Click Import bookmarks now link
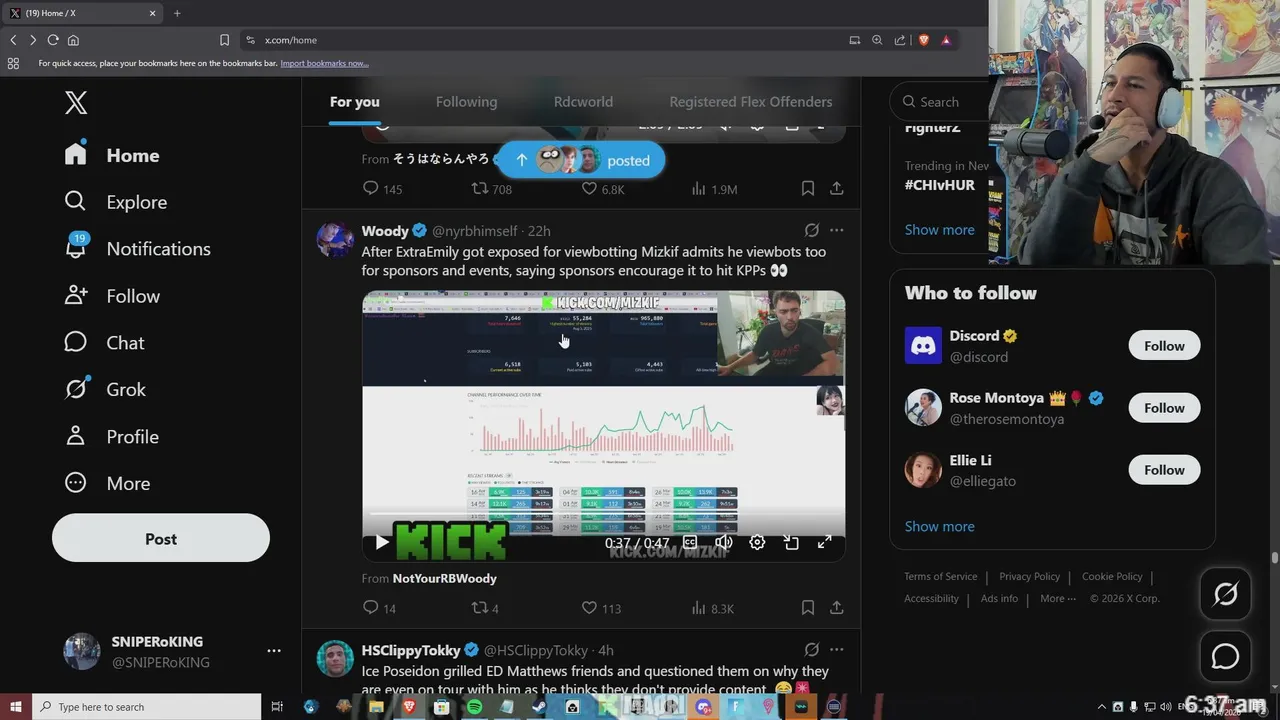This screenshot has height=720, width=1280. pos(324,63)
